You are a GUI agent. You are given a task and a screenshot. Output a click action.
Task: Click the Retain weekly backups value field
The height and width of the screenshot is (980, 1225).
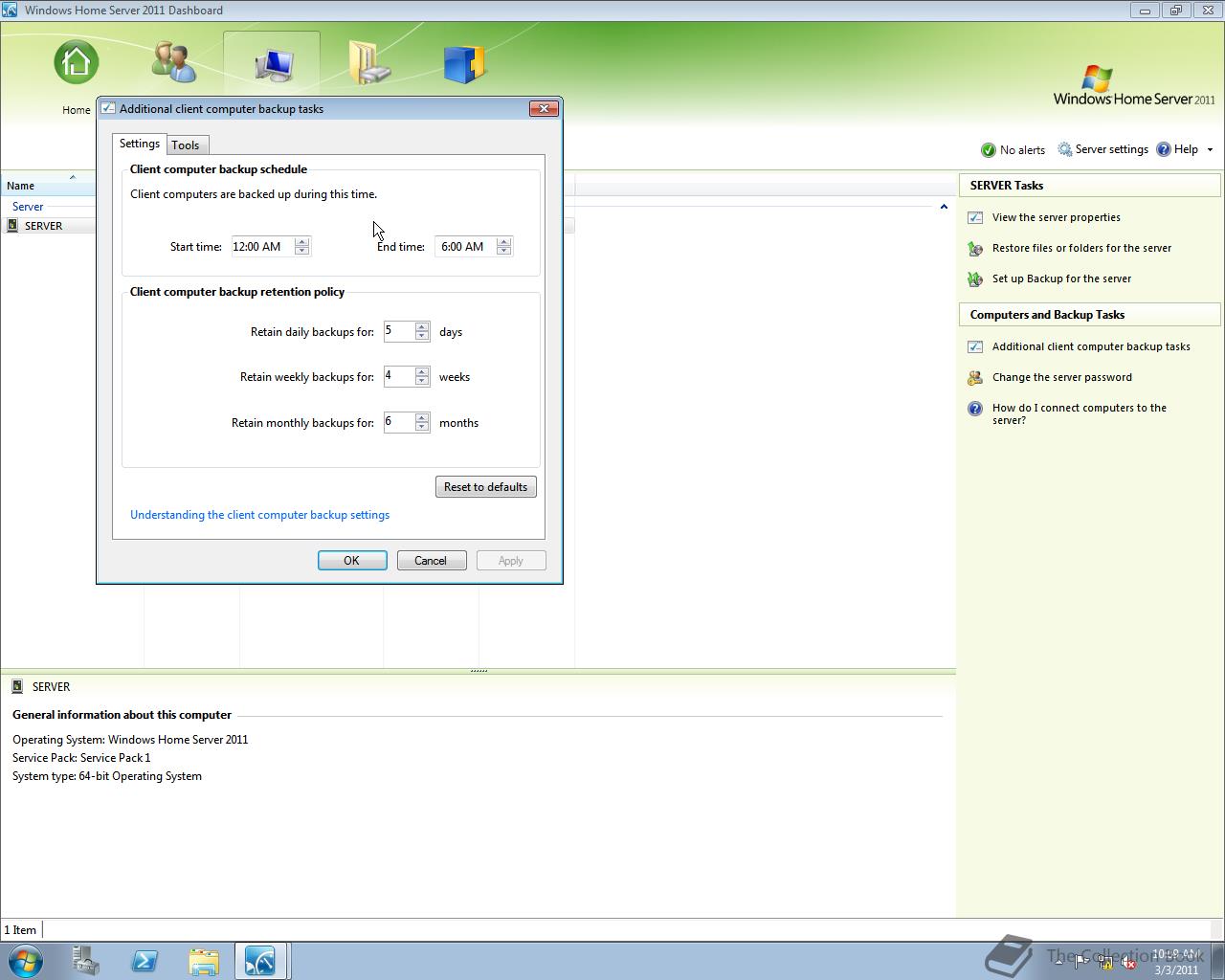399,377
